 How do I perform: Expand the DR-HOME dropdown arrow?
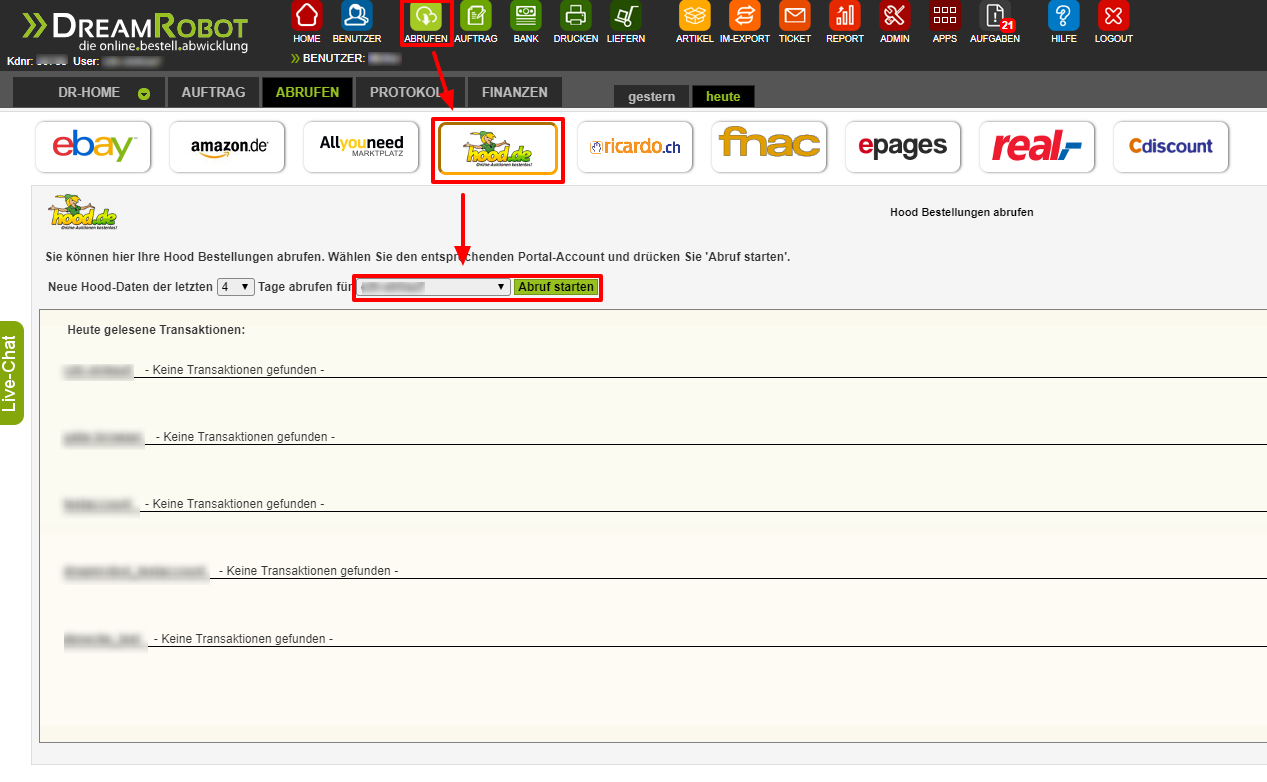point(144,94)
